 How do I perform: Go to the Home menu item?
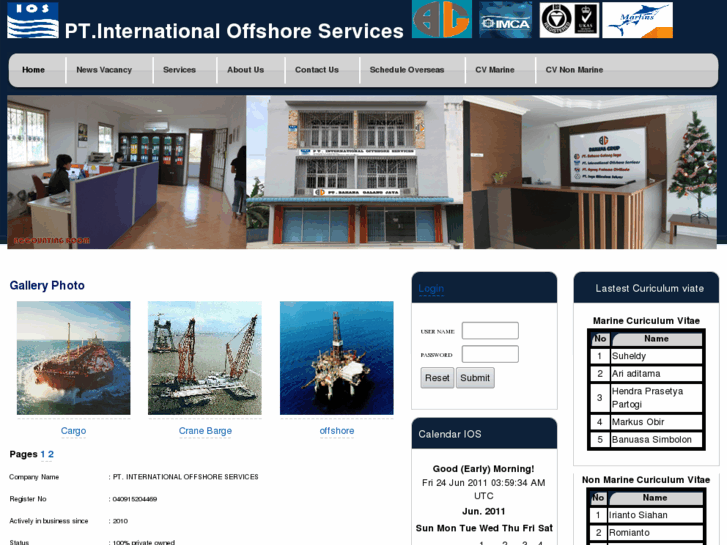click(x=33, y=70)
